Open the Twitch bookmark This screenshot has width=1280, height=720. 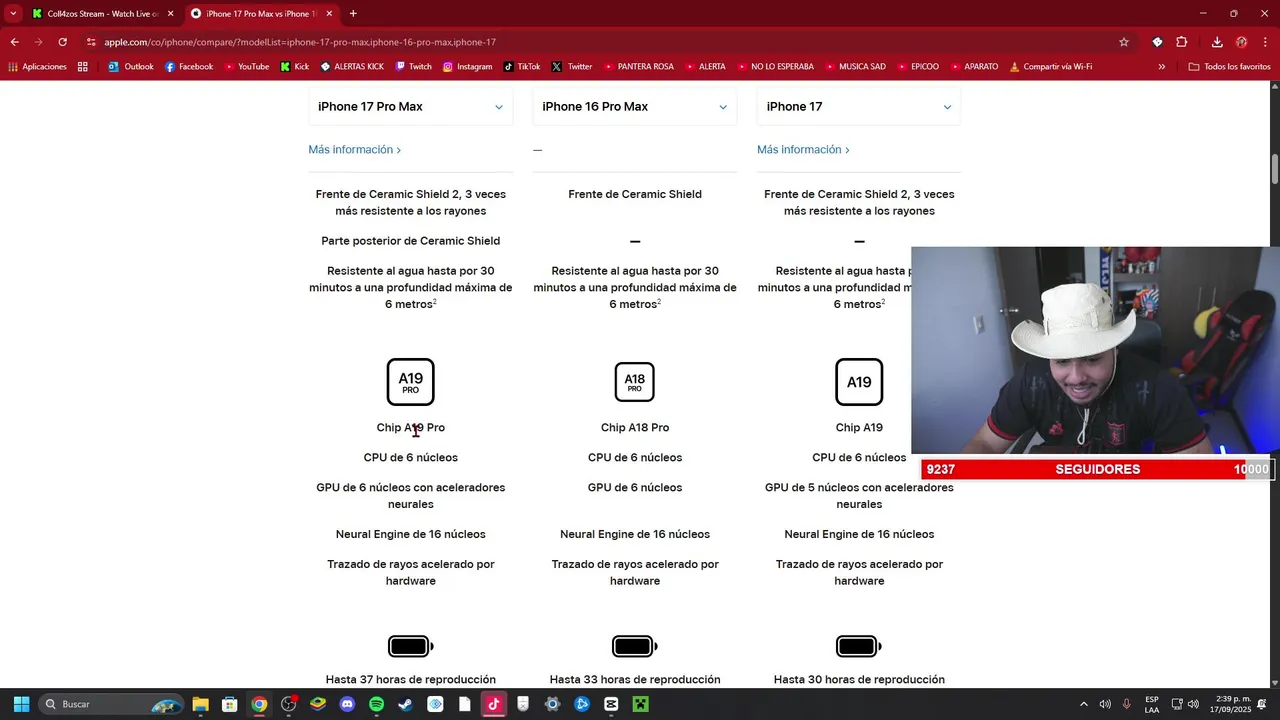coord(413,67)
